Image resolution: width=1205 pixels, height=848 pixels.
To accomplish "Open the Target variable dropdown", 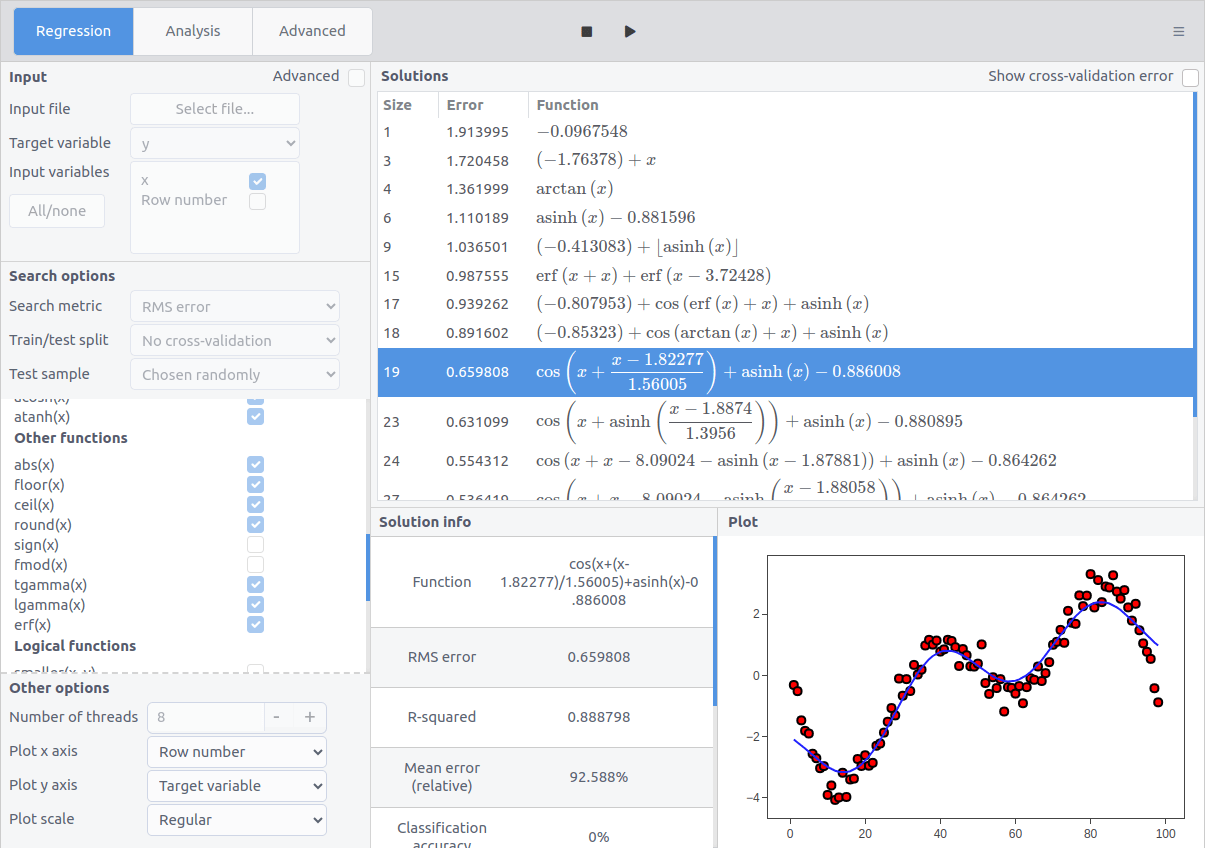I will click(x=214, y=142).
